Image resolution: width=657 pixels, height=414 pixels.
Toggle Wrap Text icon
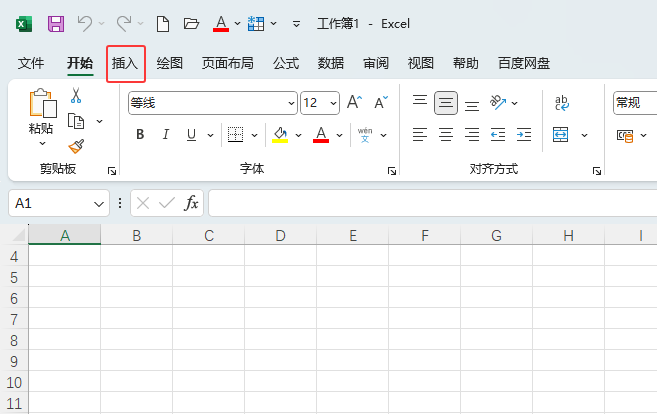coord(561,103)
